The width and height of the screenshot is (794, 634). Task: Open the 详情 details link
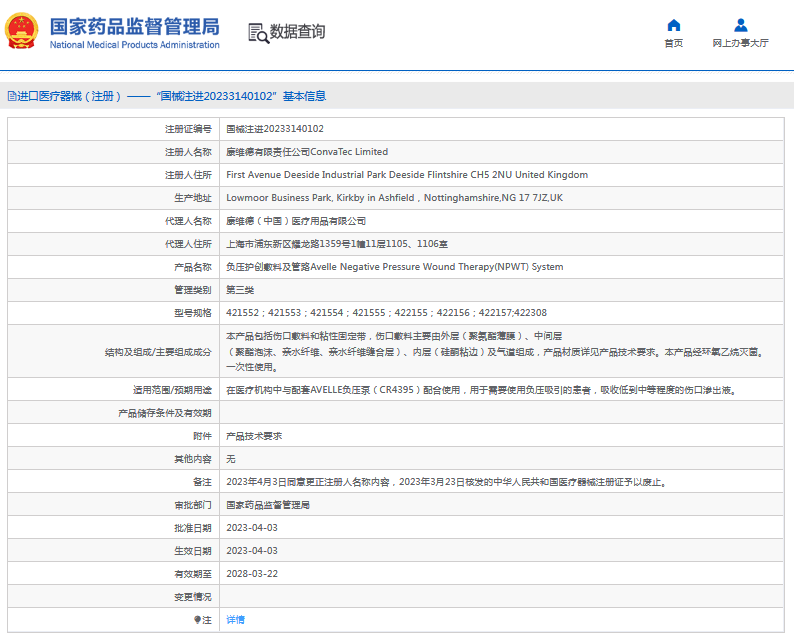[235, 620]
